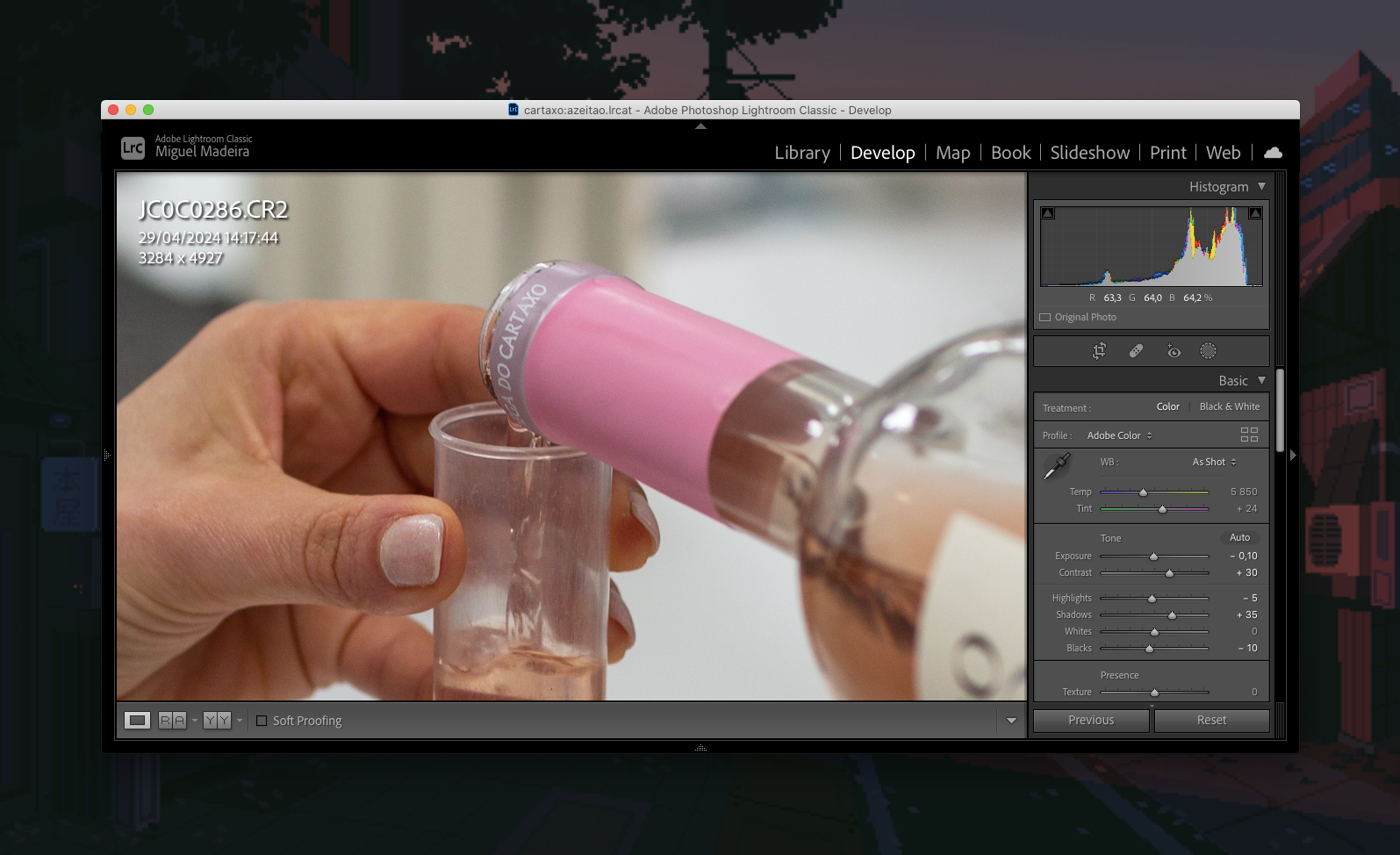Adjust the Exposure slider
Screen dimensions: 1400x855
1154,557
